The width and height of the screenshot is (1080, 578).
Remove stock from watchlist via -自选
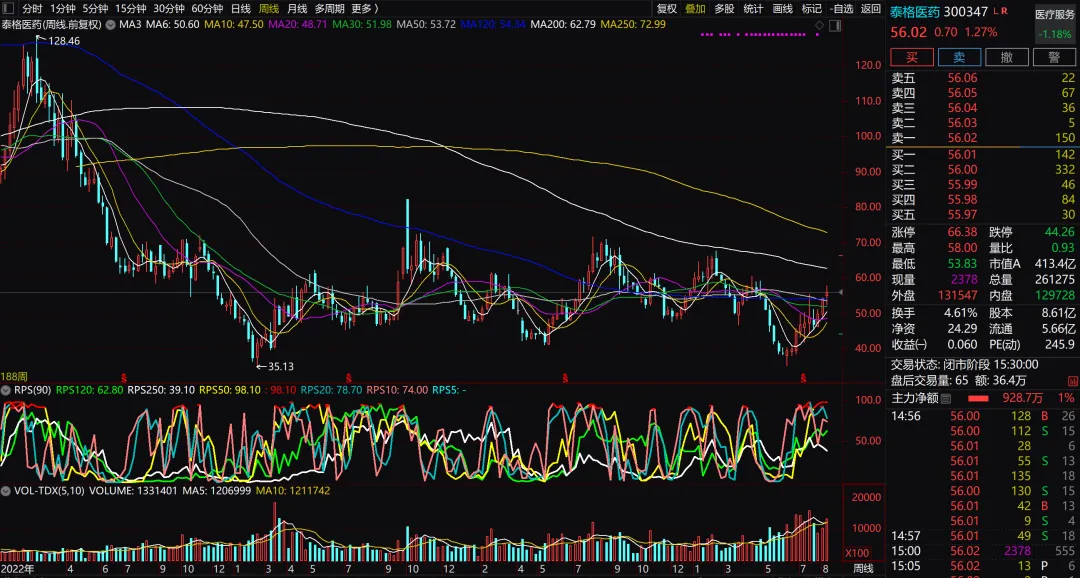click(842, 9)
